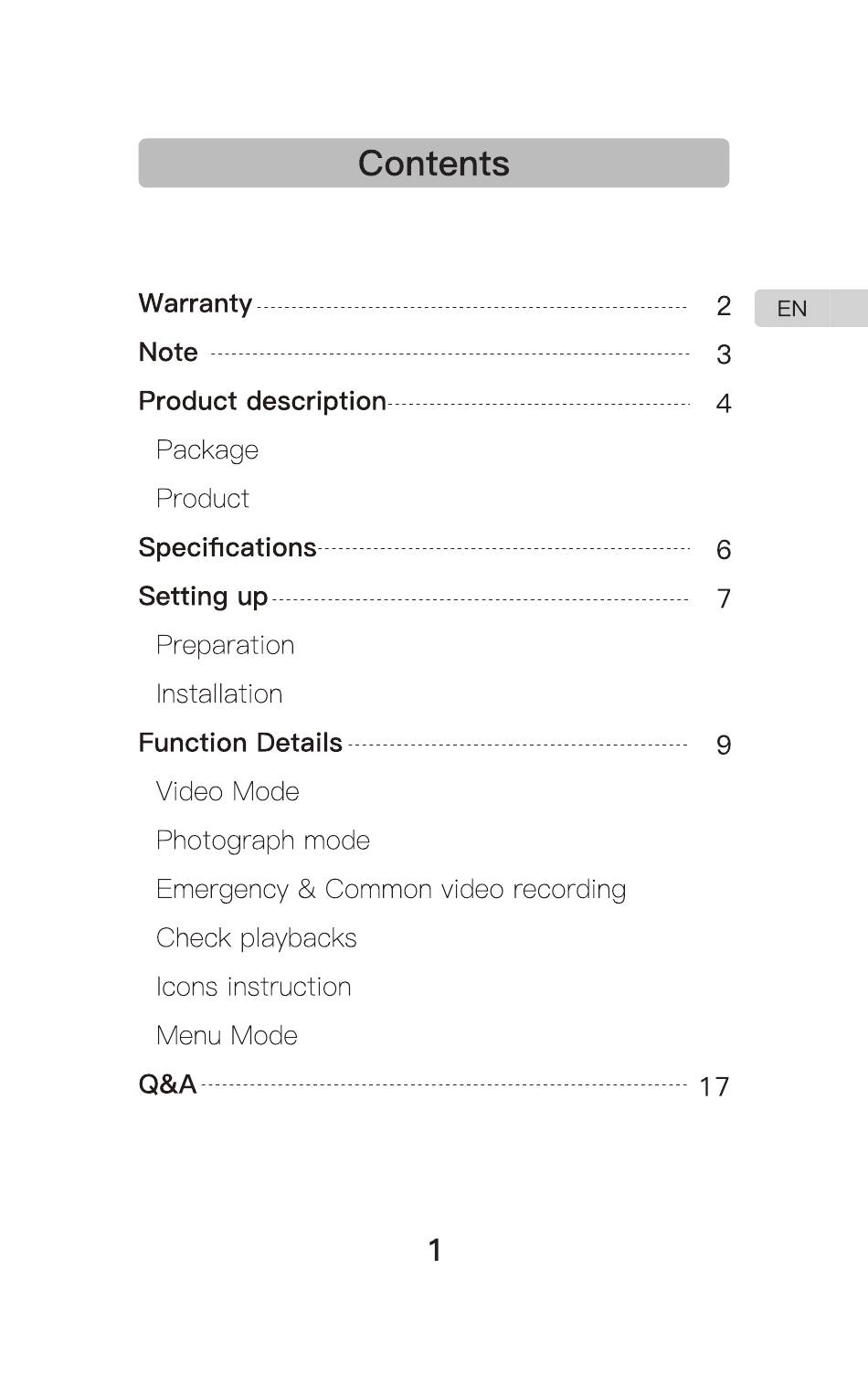Open the Package sub-entry
The width and height of the screenshot is (868, 1396).
[x=207, y=449]
